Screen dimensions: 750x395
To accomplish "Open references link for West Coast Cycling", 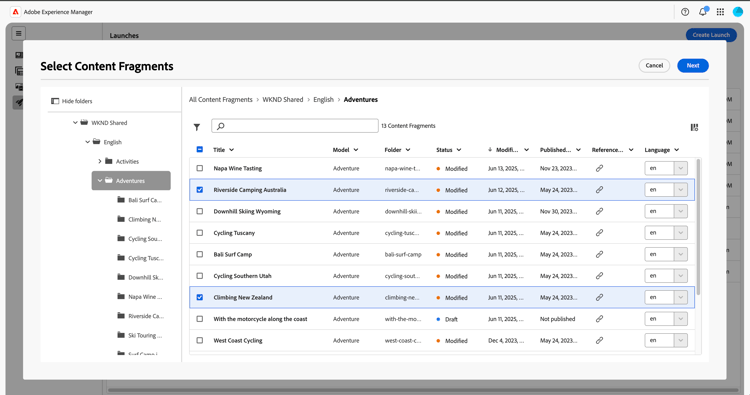I will tap(599, 340).
